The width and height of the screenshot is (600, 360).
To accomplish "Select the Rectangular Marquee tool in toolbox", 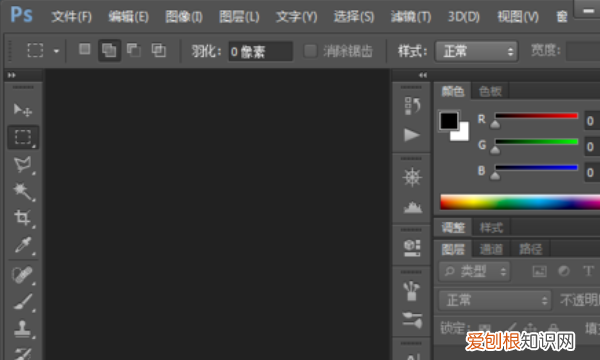I will 23,137.
